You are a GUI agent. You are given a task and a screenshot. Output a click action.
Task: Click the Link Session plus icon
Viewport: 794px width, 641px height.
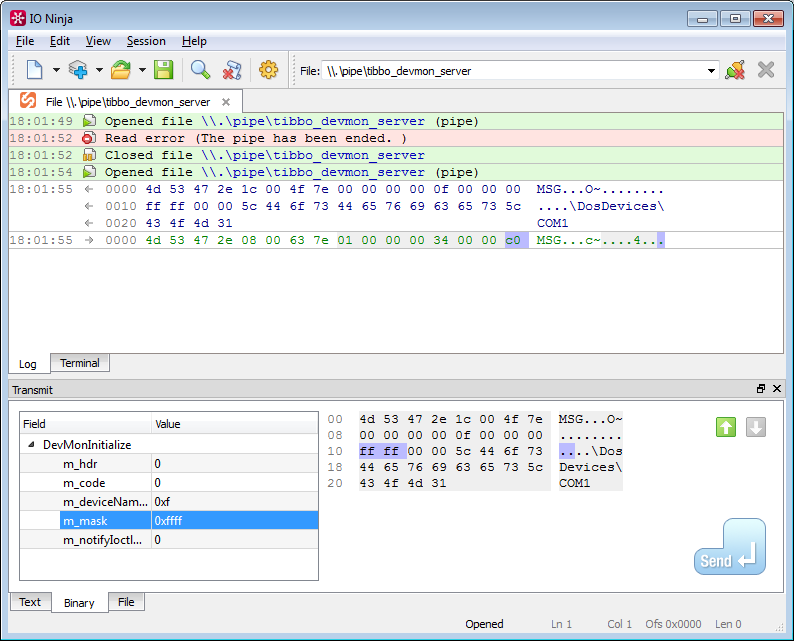point(77,70)
